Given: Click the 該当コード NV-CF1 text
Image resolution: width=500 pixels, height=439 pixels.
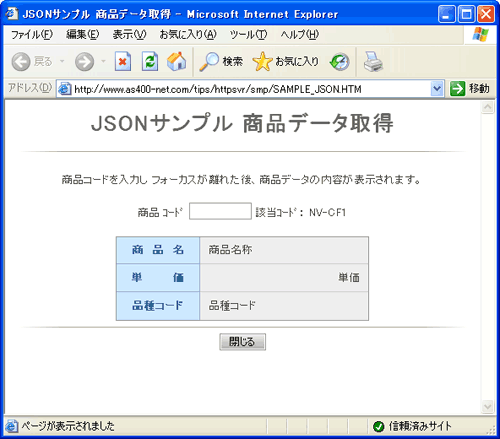Looking at the screenshot, I should point(301,212).
